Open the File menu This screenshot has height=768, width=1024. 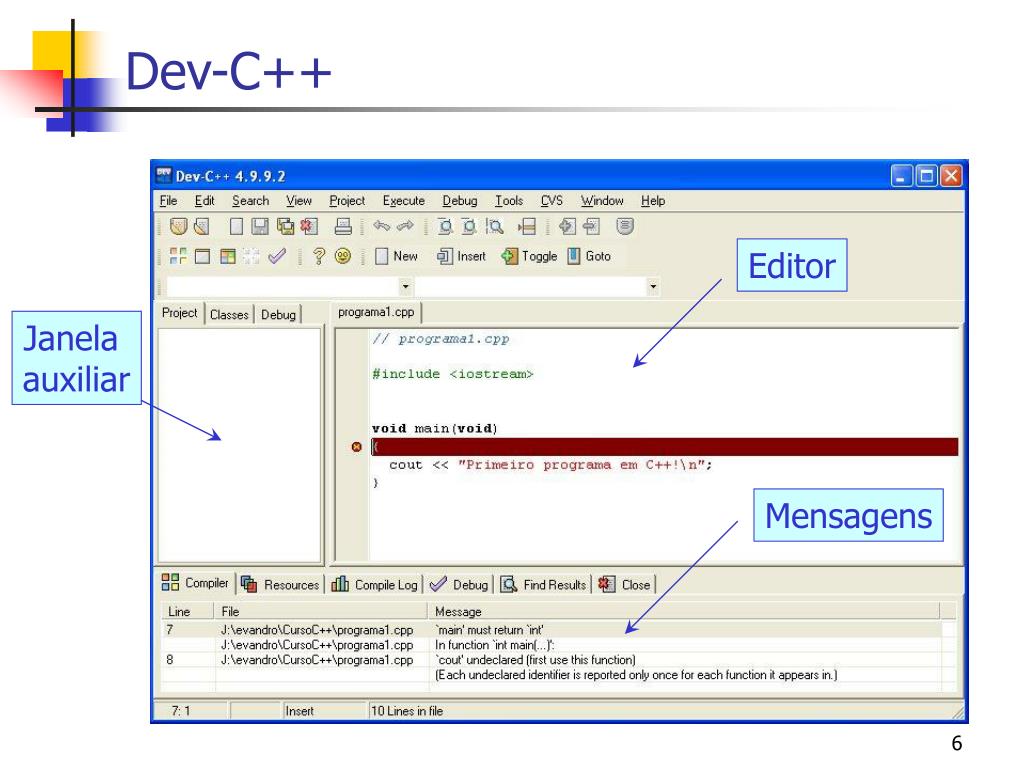168,200
